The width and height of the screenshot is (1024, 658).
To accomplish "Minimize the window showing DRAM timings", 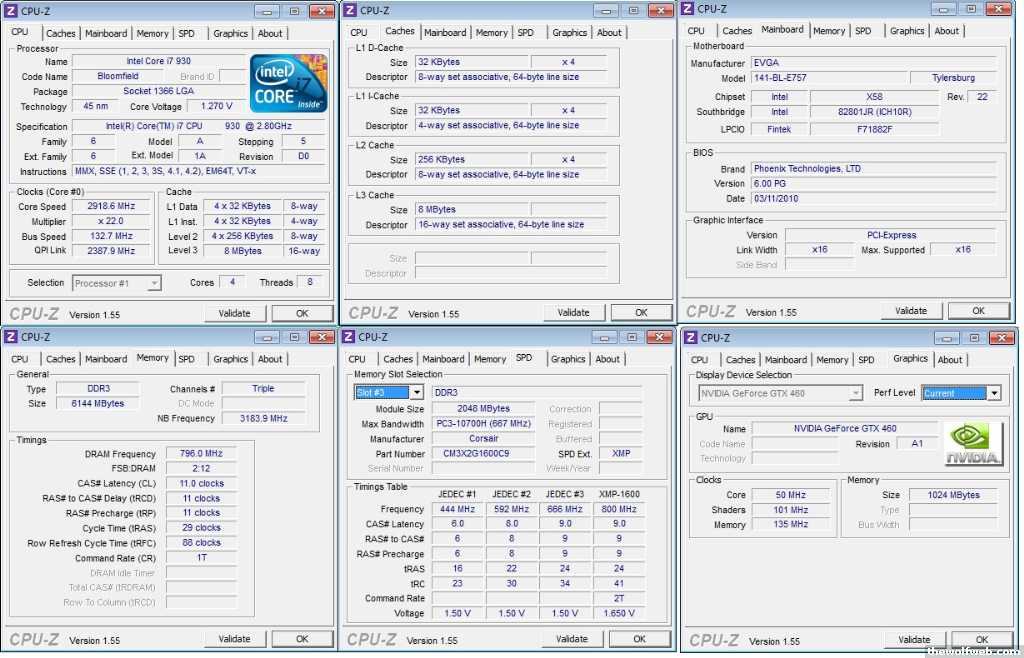I will (x=261, y=337).
